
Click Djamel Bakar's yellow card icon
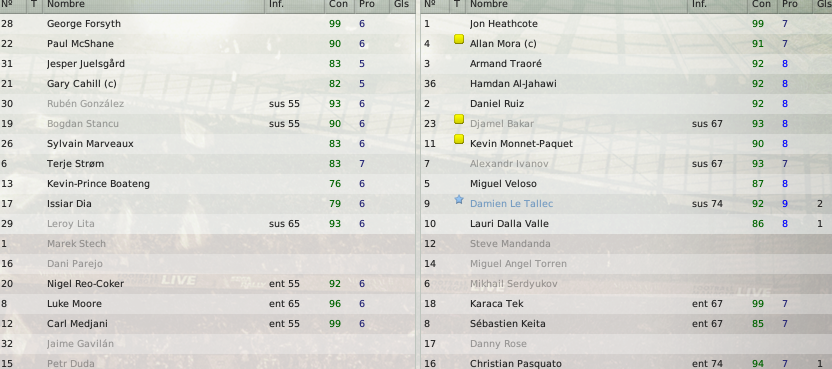pos(459,119)
